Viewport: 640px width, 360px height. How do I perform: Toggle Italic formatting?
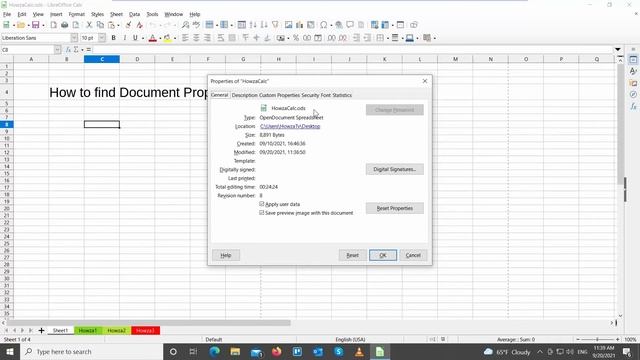[x=124, y=38]
